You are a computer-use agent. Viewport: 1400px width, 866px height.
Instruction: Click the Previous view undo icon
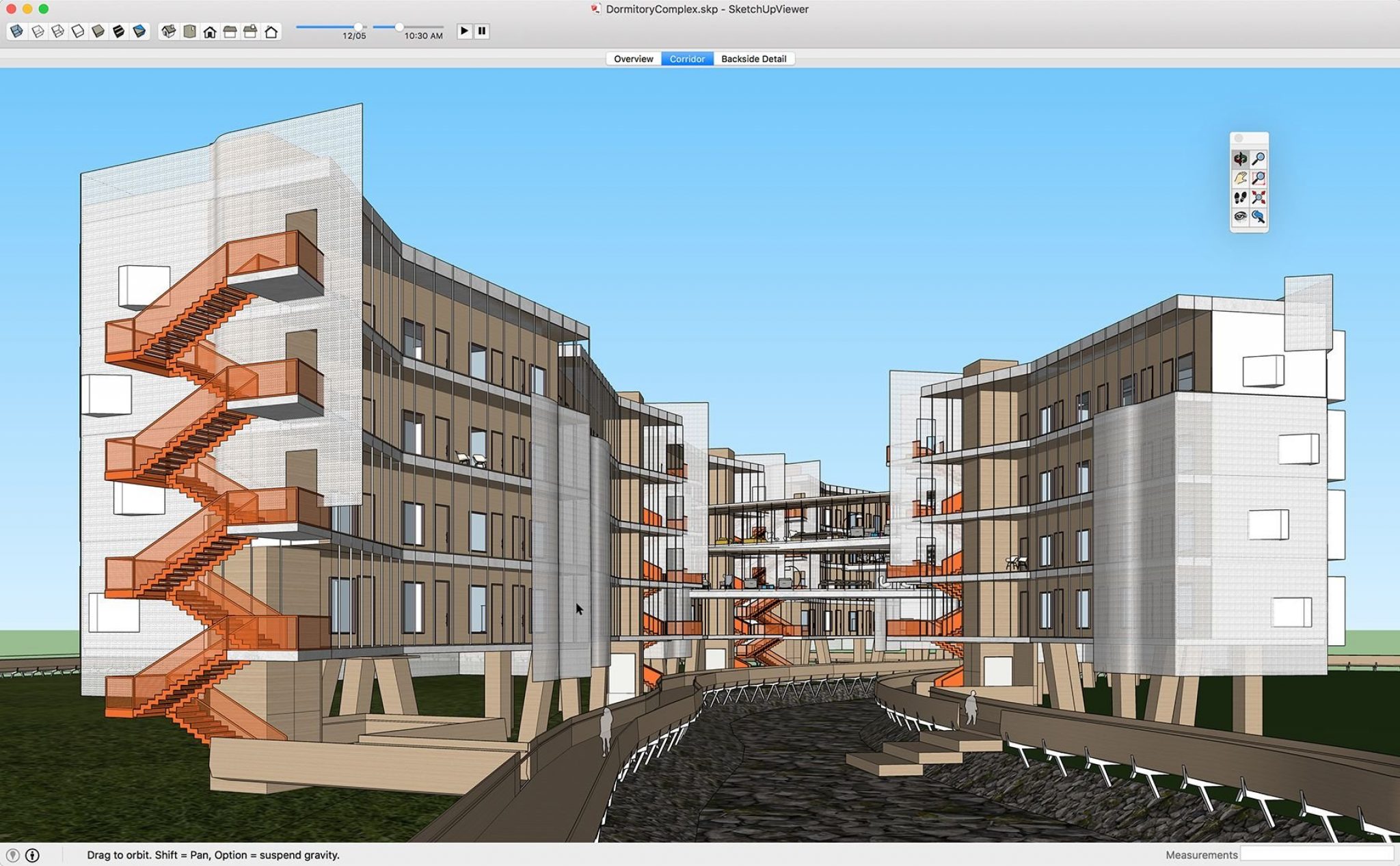click(x=1260, y=217)
